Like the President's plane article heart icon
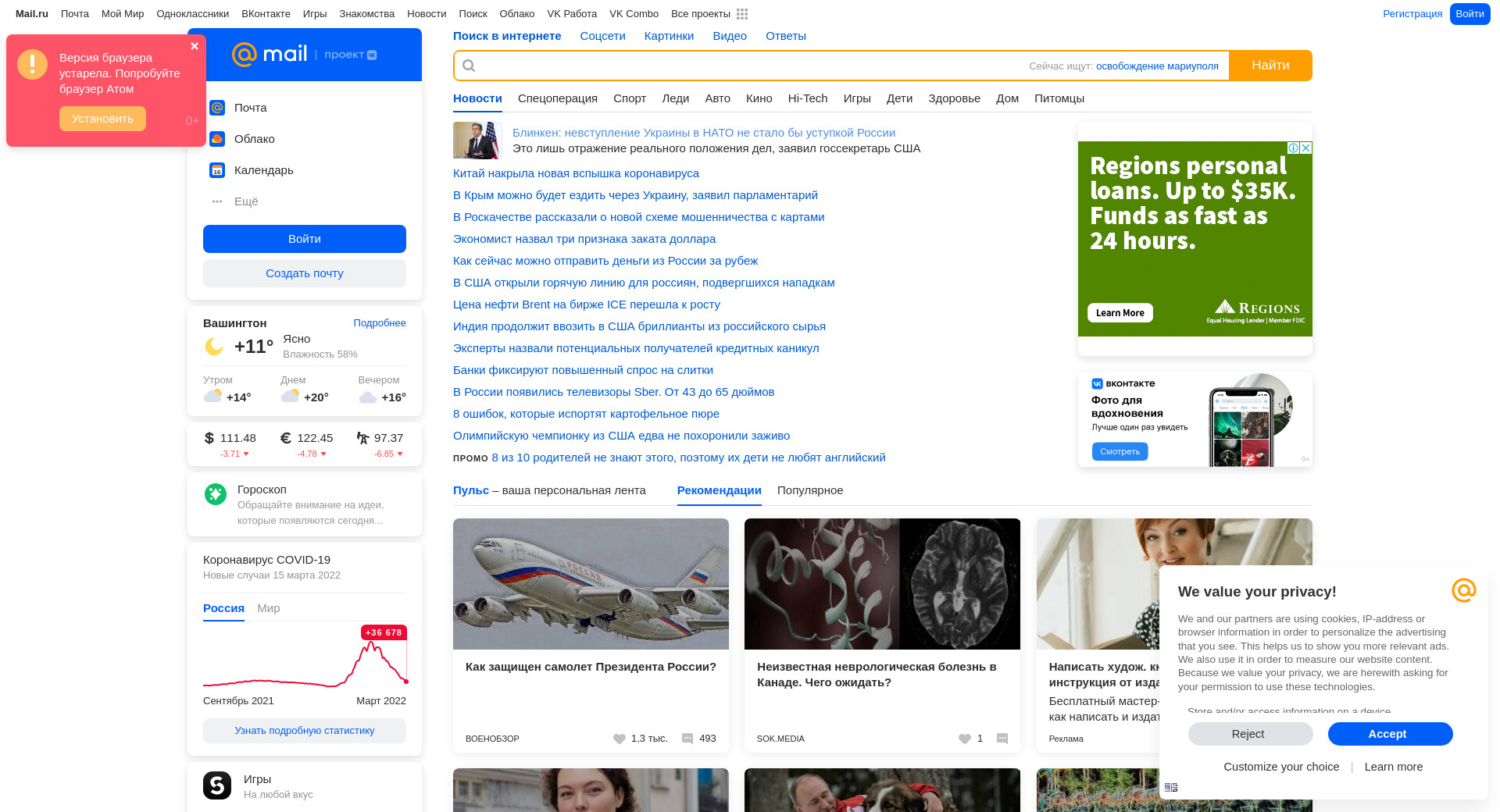Viewport: 1500px width, 812px height. click(x=620, y=739)
